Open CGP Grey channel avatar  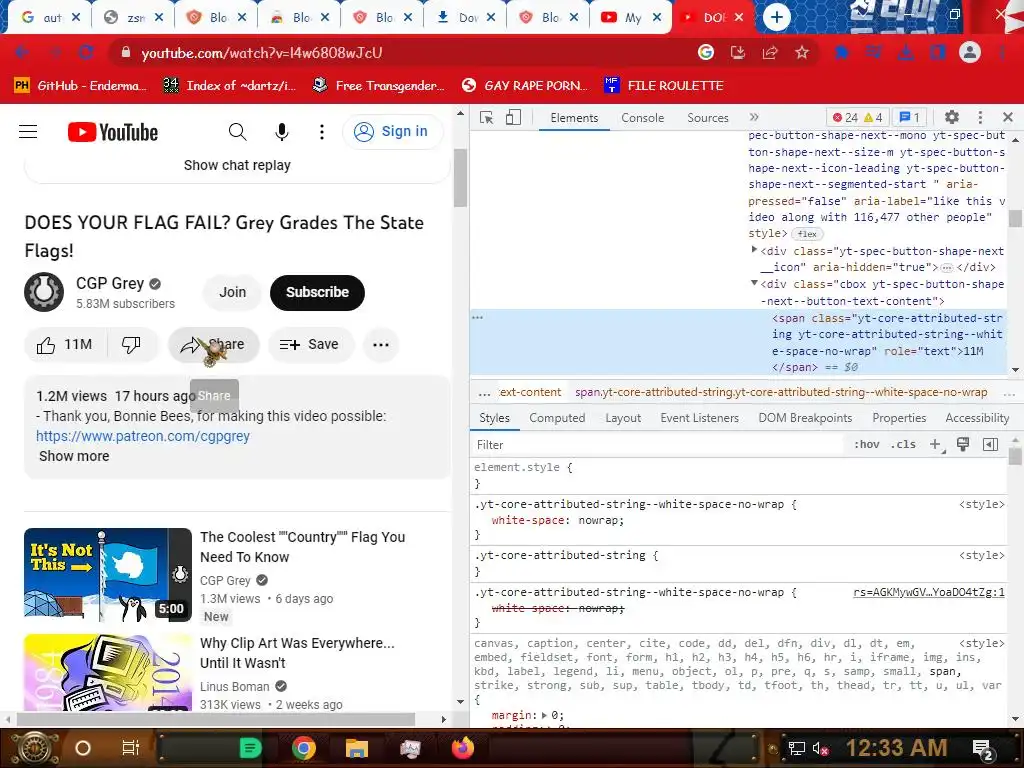(x=44, y=292)
